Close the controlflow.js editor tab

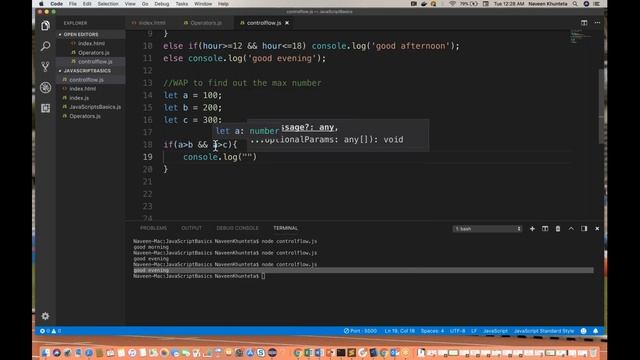[x=287, y=23]
